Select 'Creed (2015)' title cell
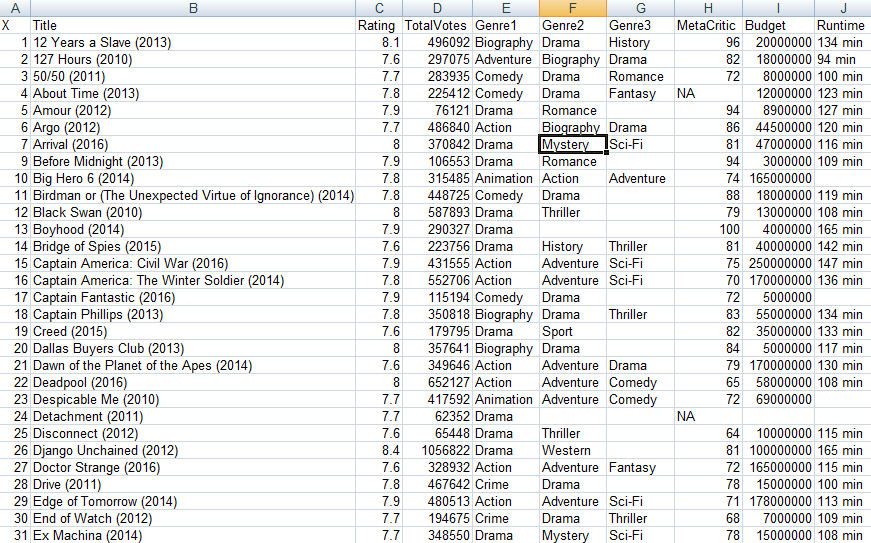 193,331
